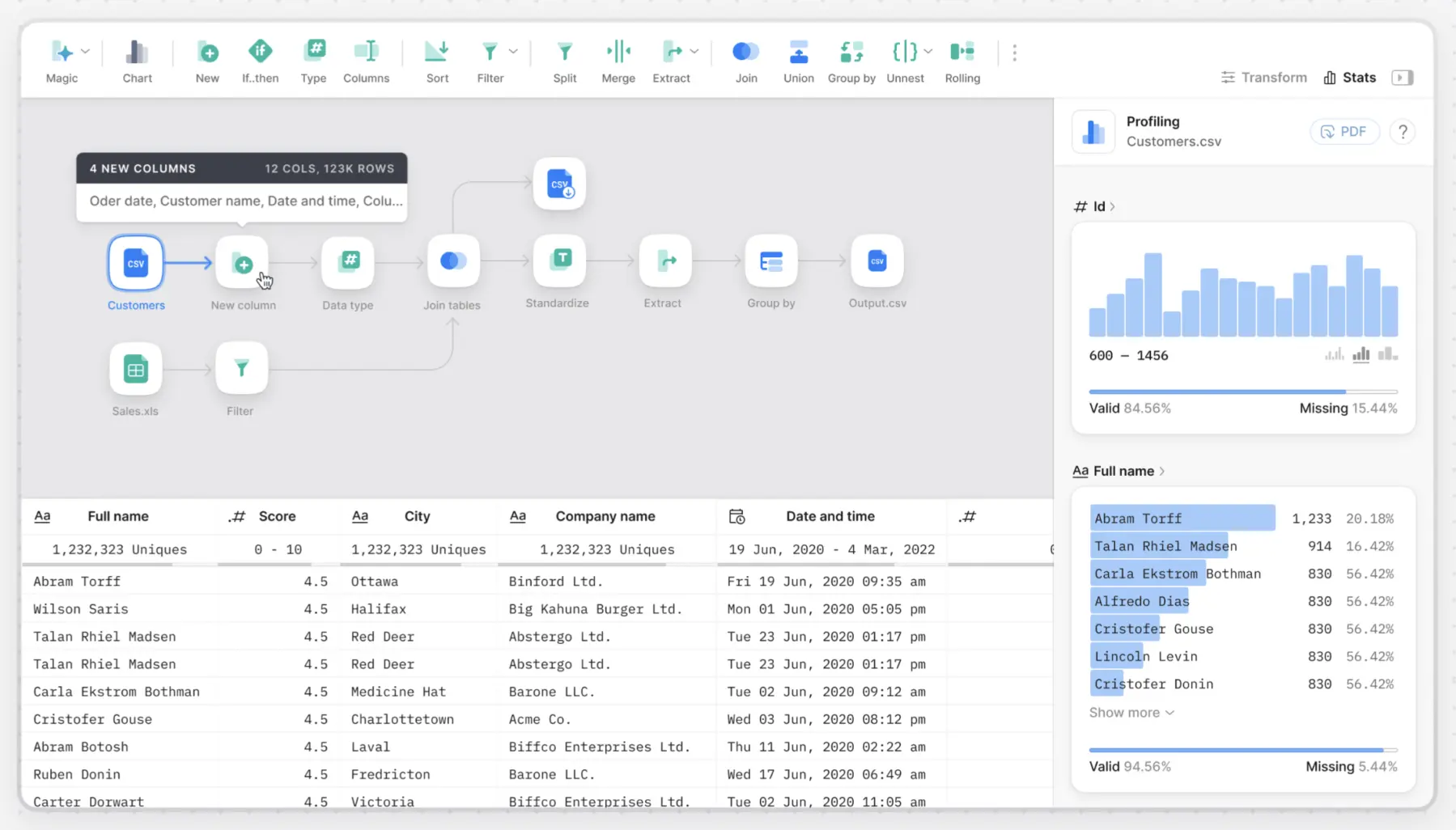Viewport: 1456px width, 830px height.
Task: Toggle the side panel collapse button
Action: tap(1402, 78)
